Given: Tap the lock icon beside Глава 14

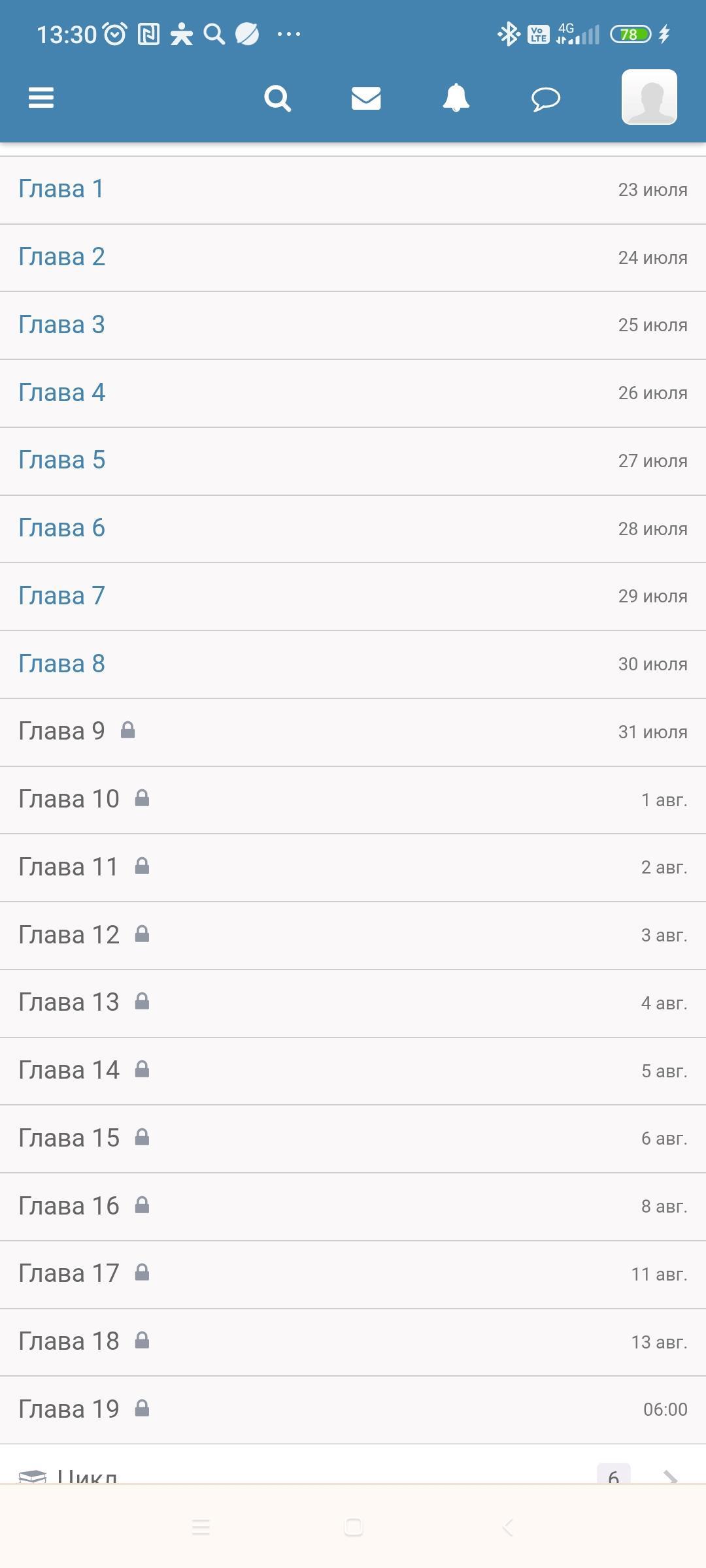Looking at the screenshot, I should point(142,1070).
